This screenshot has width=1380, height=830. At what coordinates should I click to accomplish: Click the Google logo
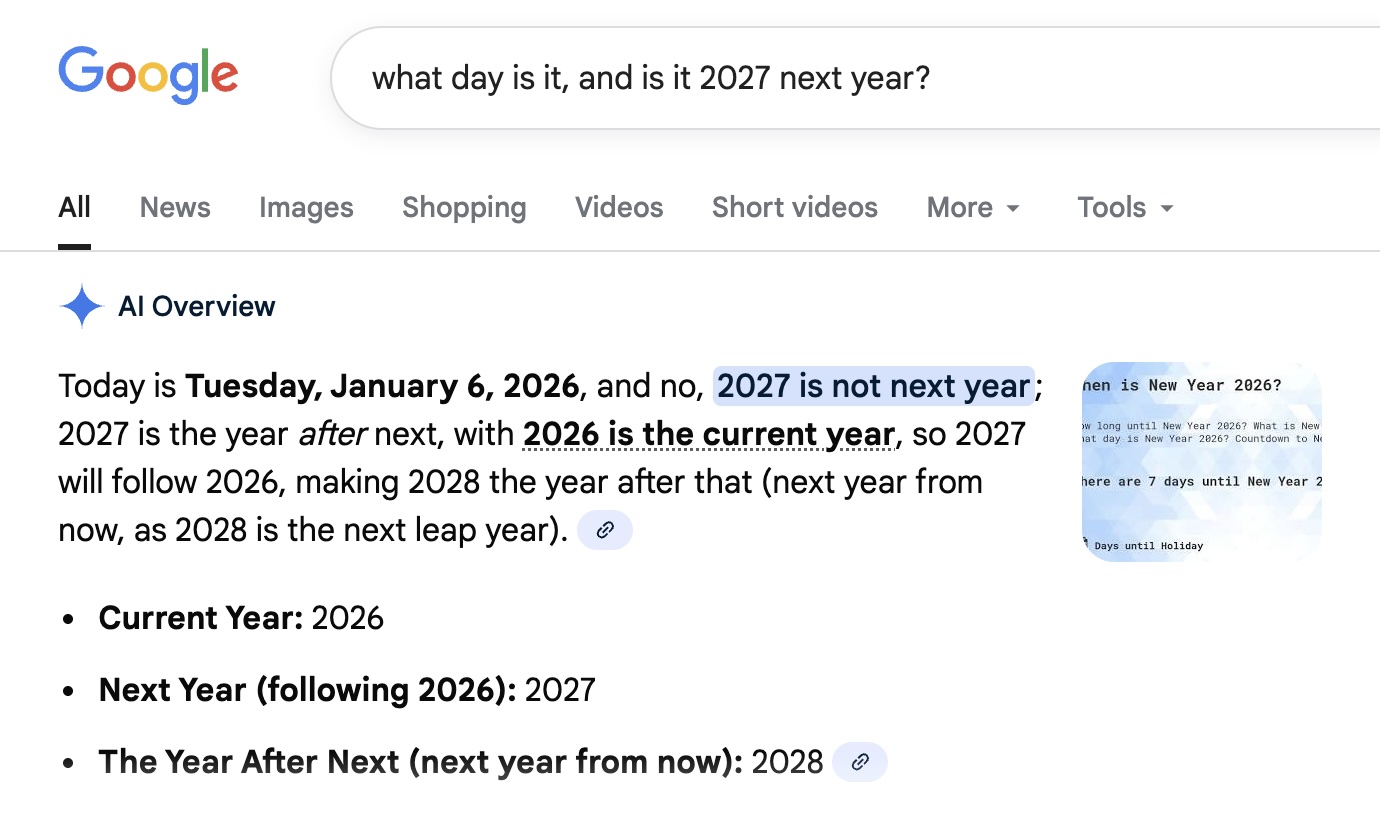(148, 75)
